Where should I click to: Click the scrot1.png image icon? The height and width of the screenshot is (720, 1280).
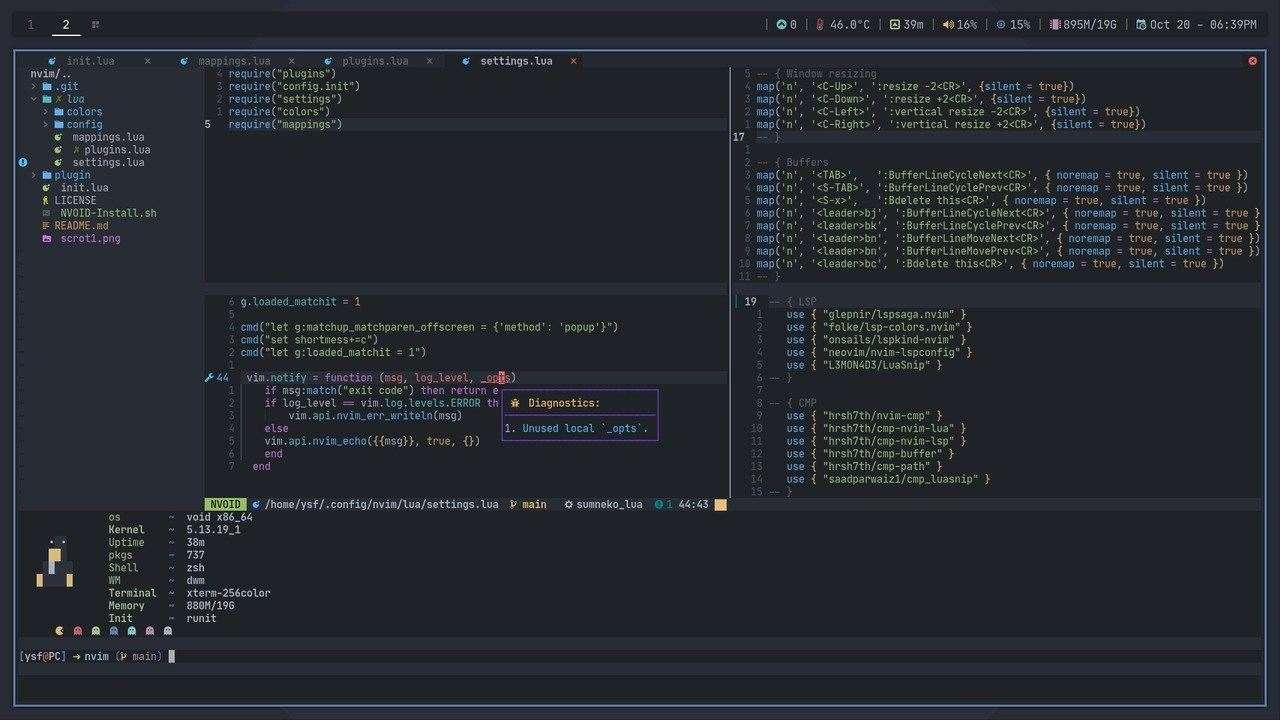[47, 238]
